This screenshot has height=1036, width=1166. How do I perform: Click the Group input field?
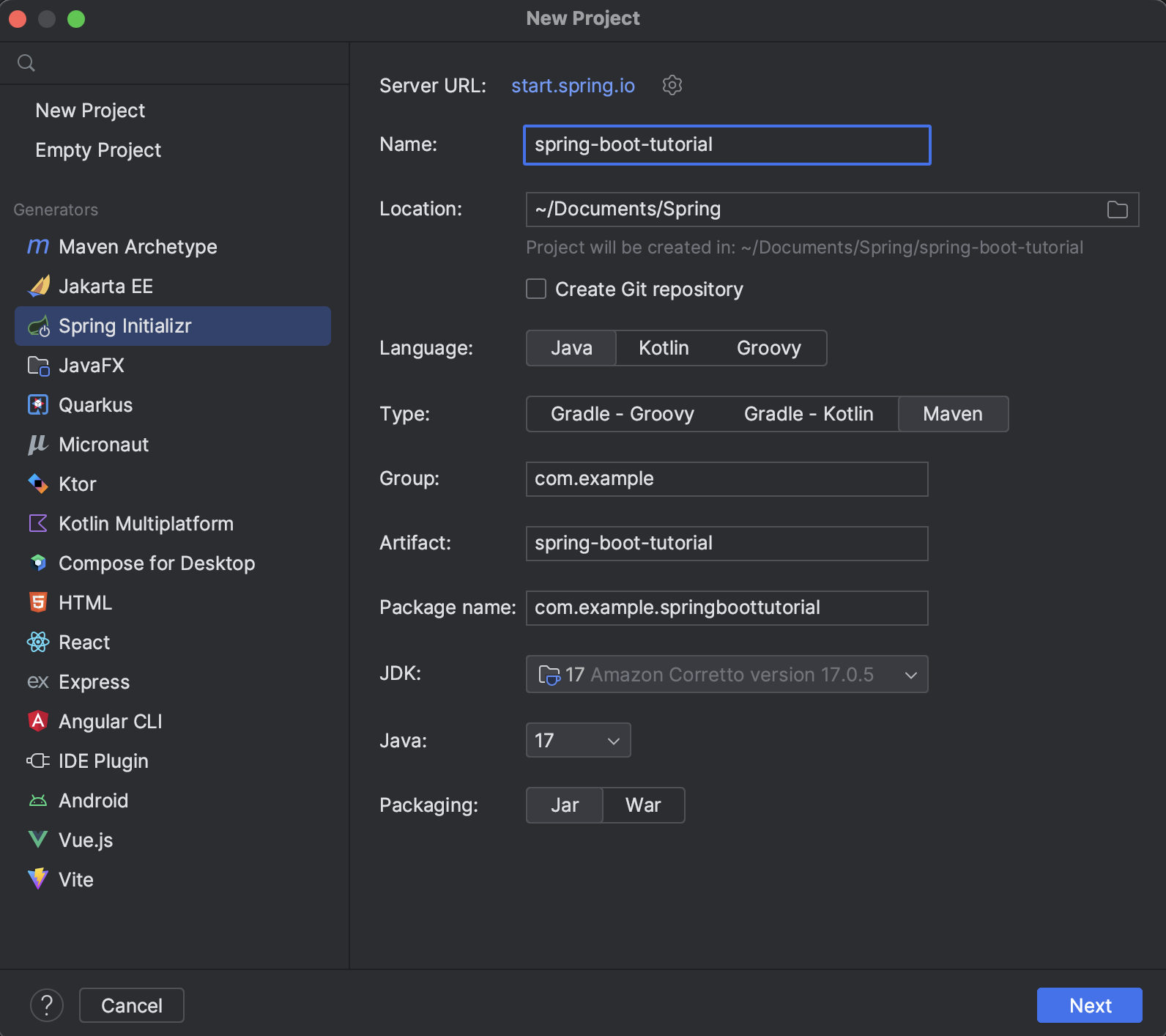(x=727, y=479)
